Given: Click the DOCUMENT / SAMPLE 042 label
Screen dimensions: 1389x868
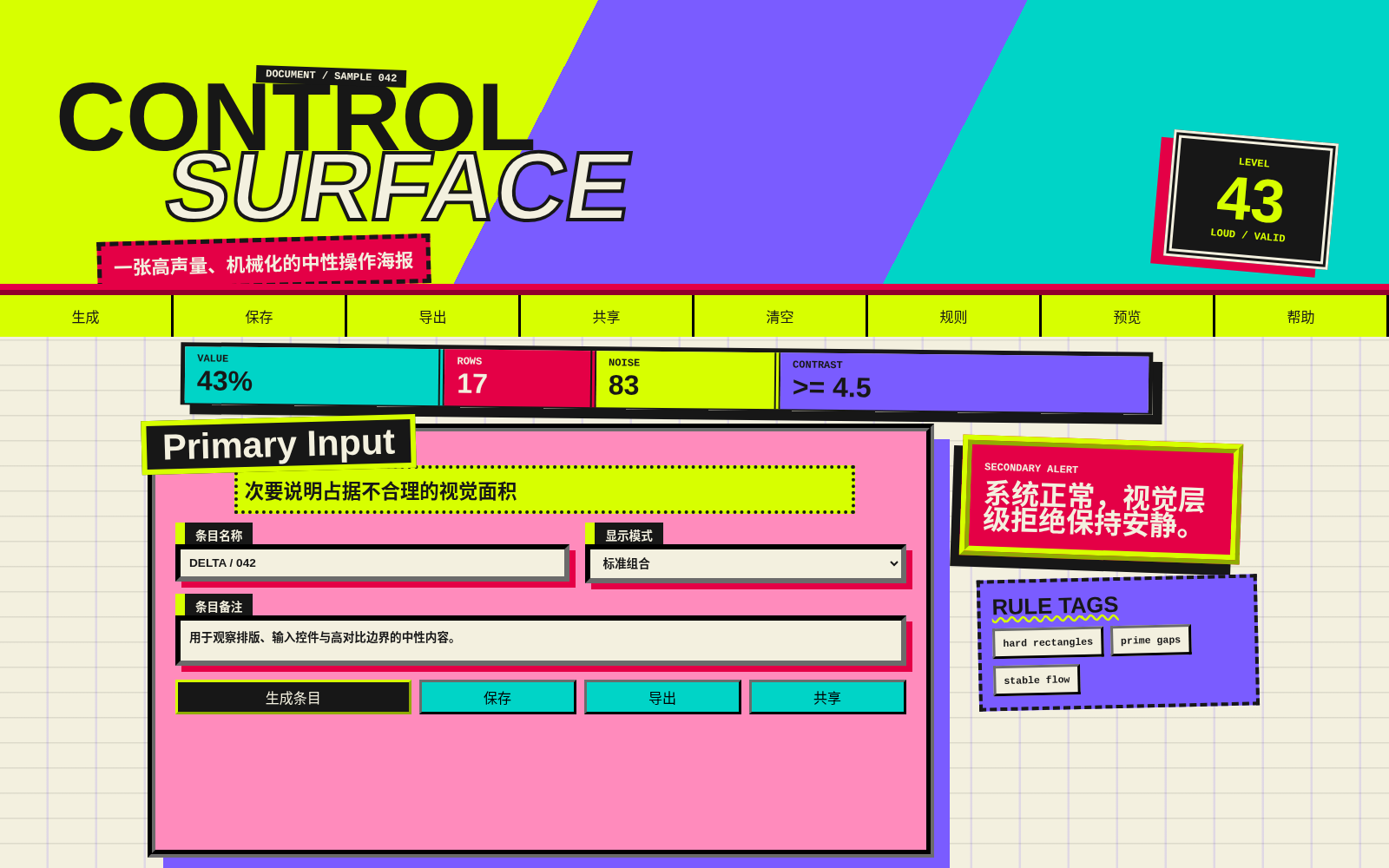Looking at the screenshot, I should [331, 76].
